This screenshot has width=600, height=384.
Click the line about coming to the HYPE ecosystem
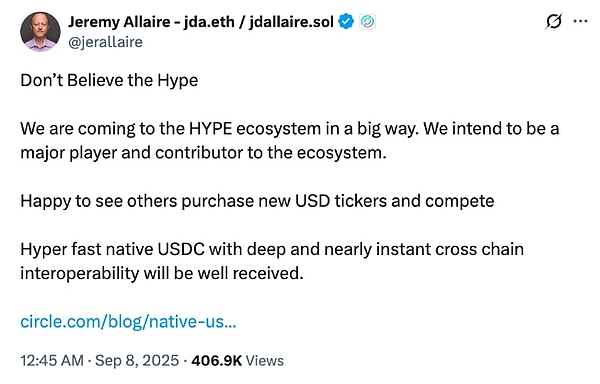pyautogui.click(x=290, y=129)
